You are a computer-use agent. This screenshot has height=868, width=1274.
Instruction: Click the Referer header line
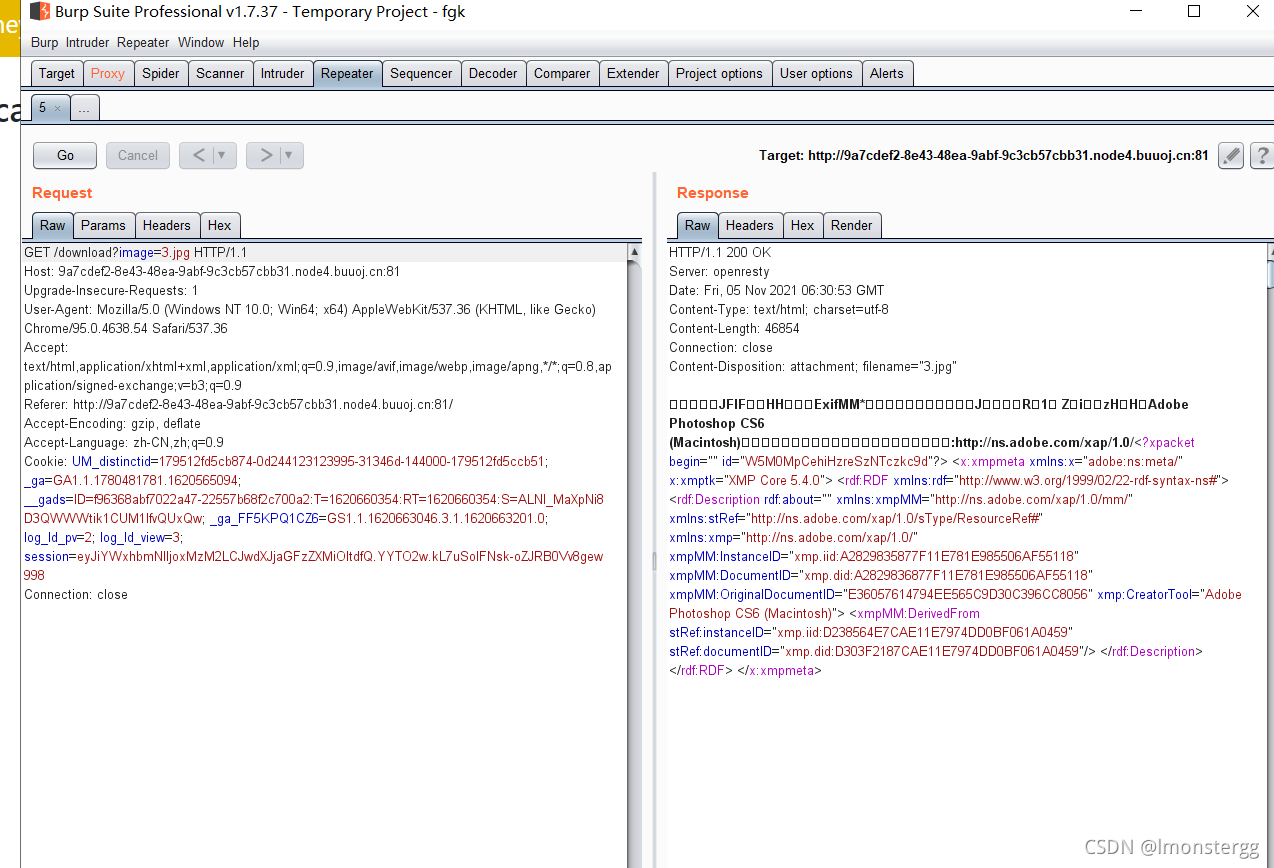[238, 404]
